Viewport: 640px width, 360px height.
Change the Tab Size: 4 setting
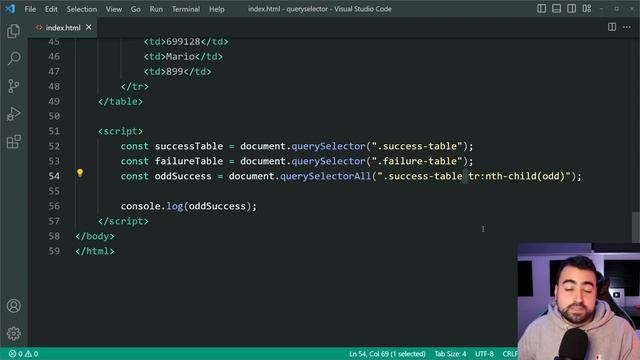450,354
